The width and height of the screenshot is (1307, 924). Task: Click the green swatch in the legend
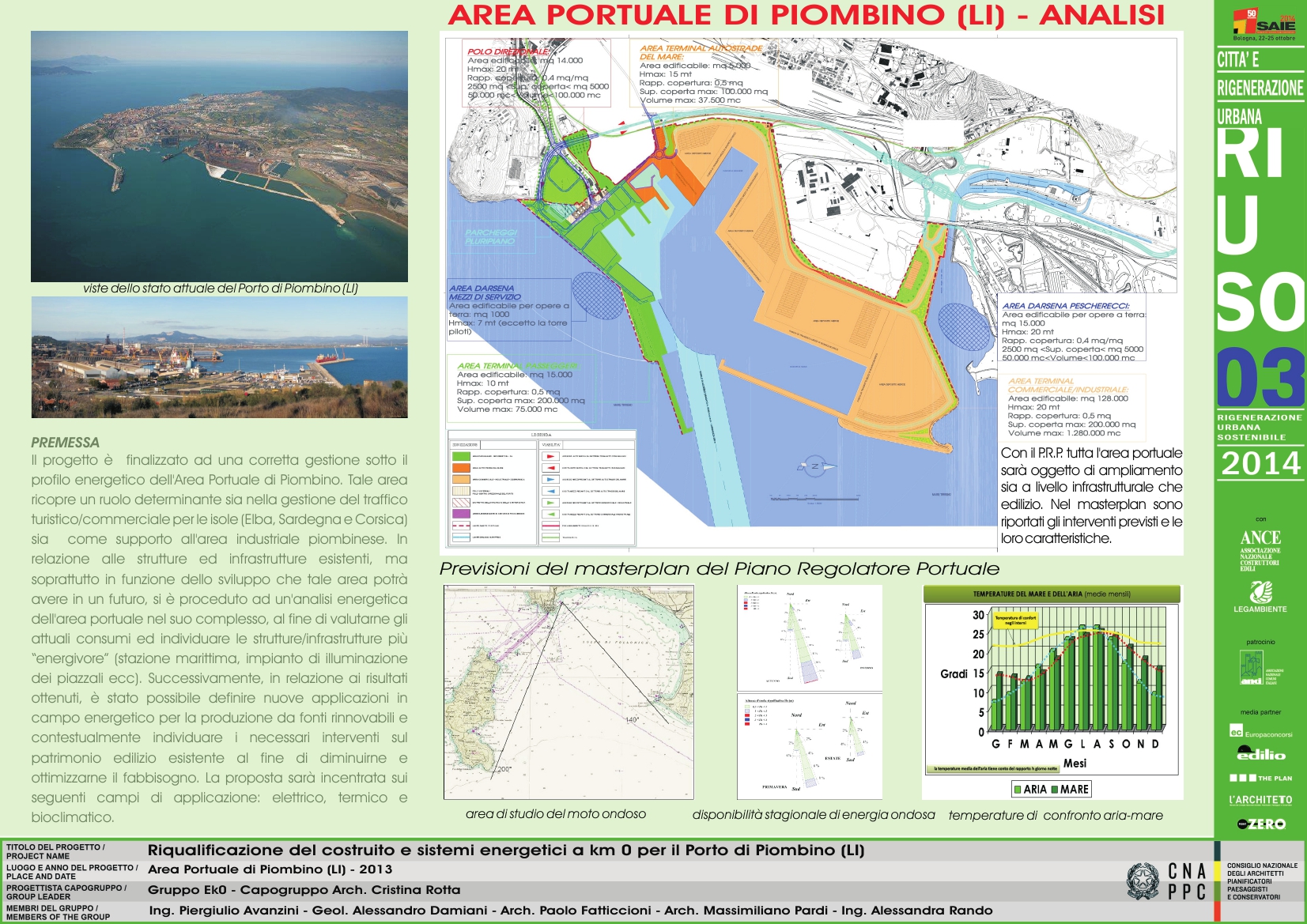(461, 456)
